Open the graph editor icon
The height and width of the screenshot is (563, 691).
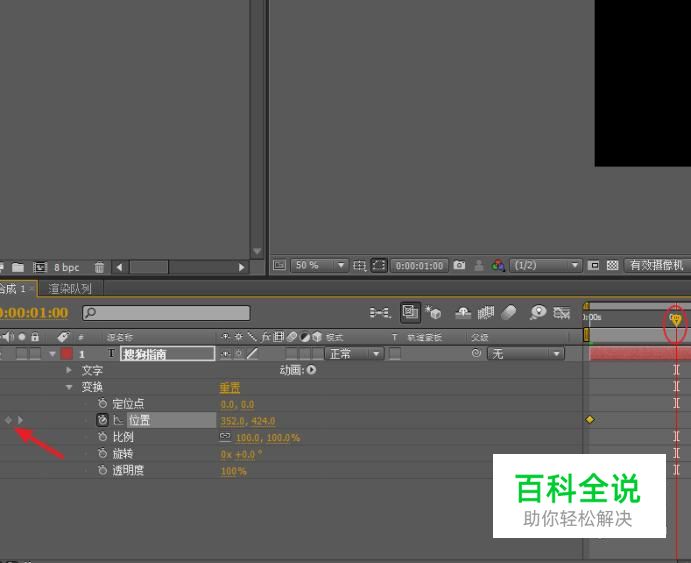coord(561,313)
